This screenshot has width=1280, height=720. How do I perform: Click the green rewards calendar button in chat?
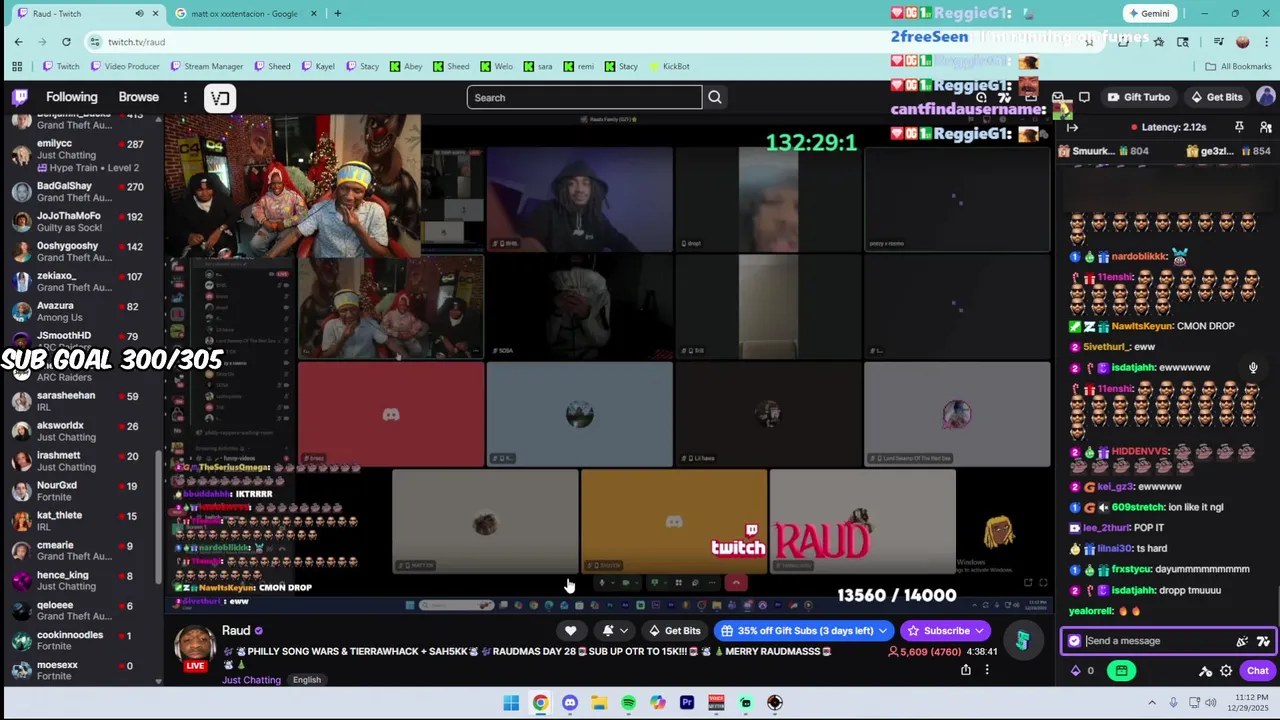(x=1121, y=671)
